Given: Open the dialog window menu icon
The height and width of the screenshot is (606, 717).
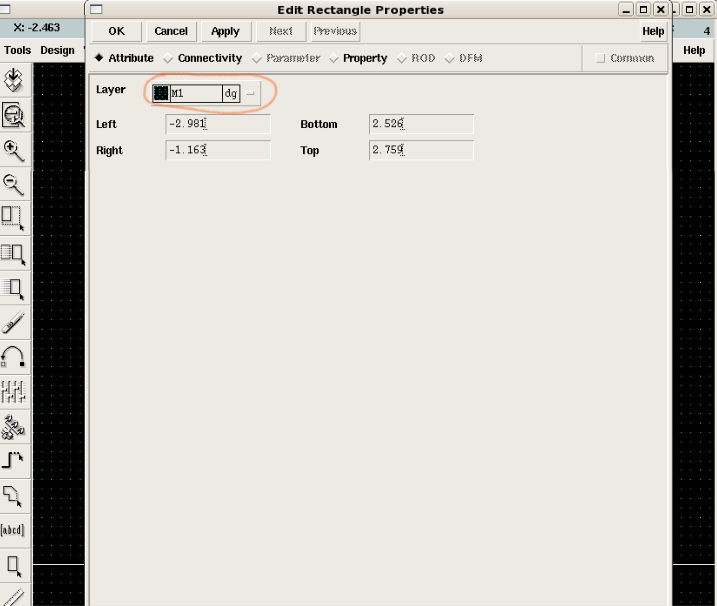Looking at the screenshot, I should (96, 9).
